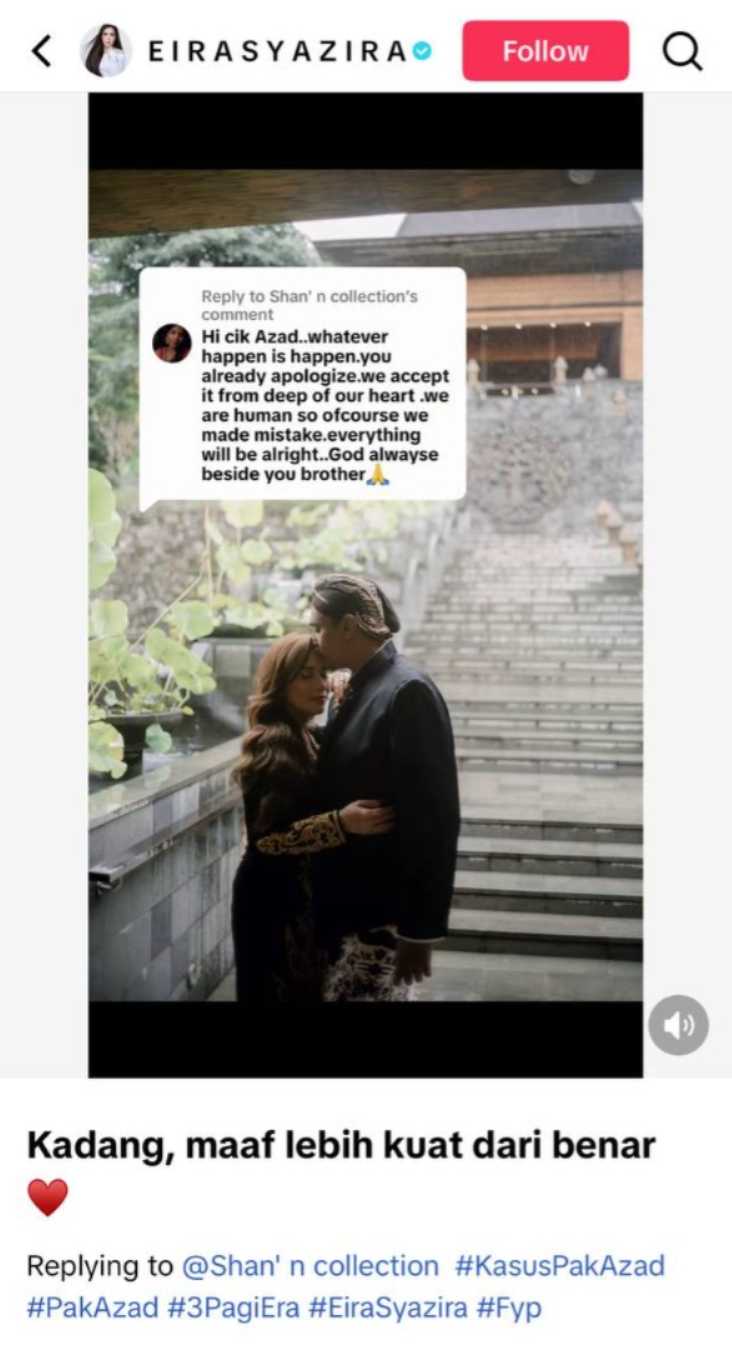Tap the commenter's small avatar in reply bubble
Viewport: 732px width, 1347px height.
pos(172,343)
